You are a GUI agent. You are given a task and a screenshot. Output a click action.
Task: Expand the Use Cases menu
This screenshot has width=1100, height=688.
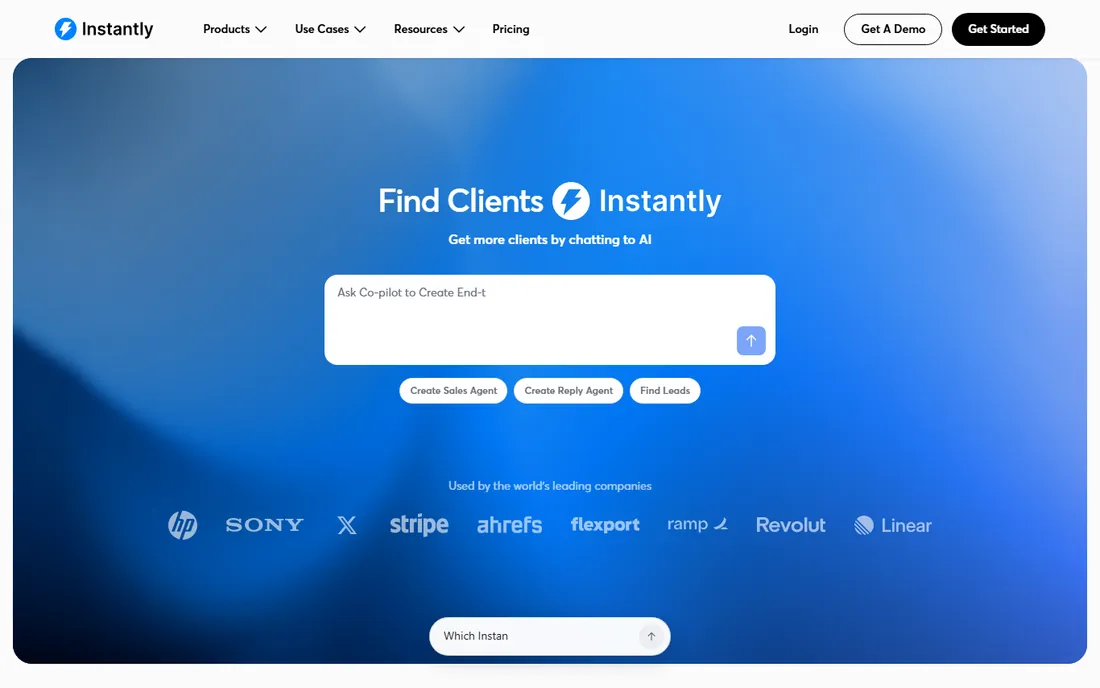pos(330,29)
